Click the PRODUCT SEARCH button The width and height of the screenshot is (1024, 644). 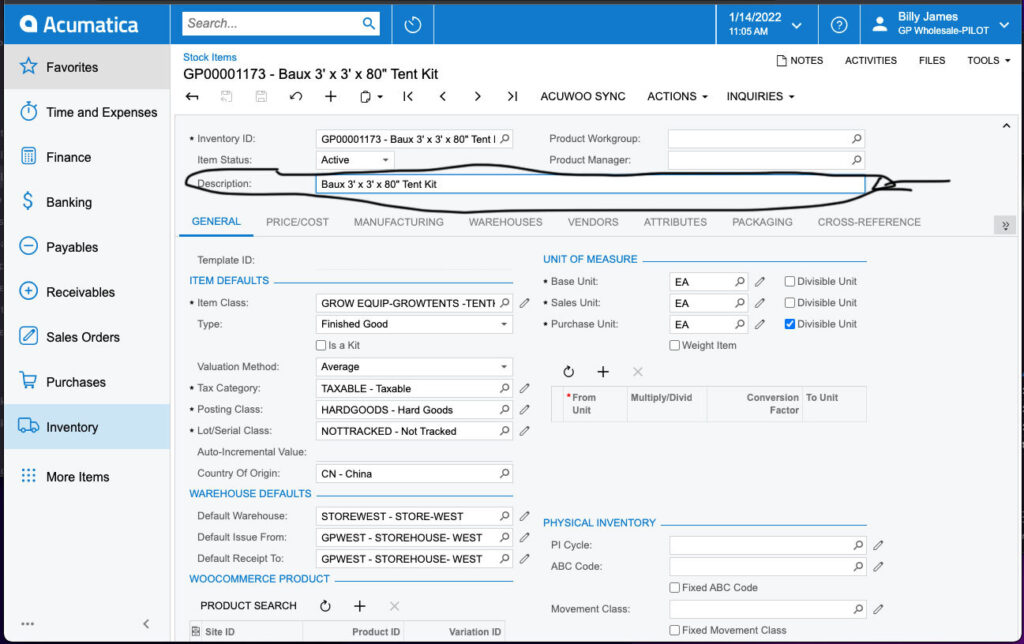(248, 606)
